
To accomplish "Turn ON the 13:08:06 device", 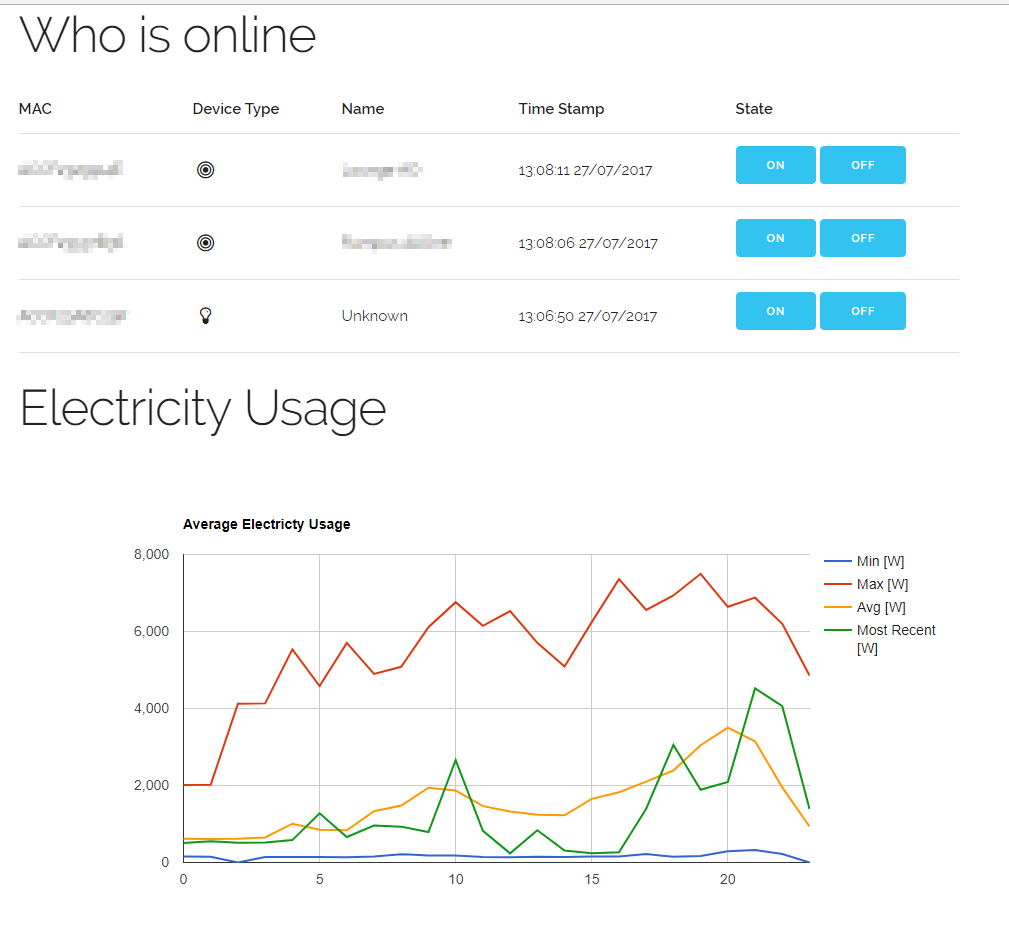I will point(775,238).
